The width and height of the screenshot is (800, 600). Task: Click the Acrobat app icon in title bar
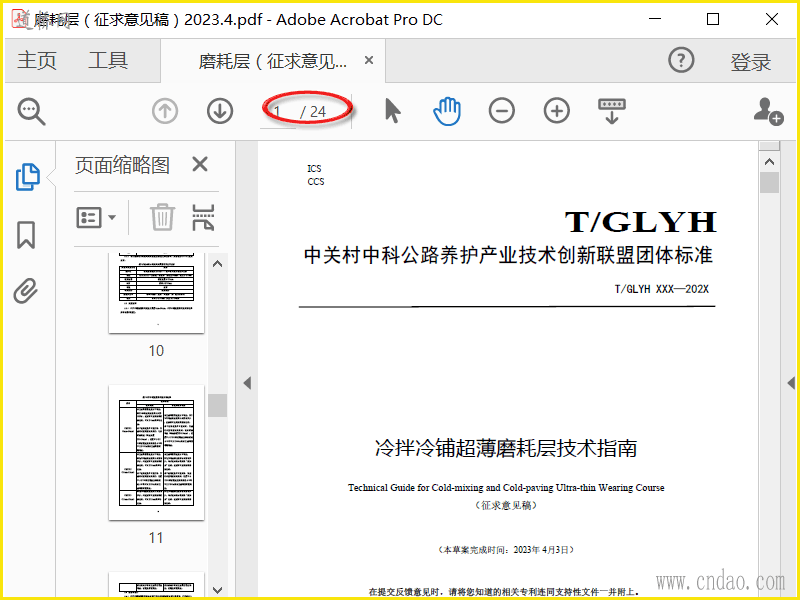coord(21,19)
